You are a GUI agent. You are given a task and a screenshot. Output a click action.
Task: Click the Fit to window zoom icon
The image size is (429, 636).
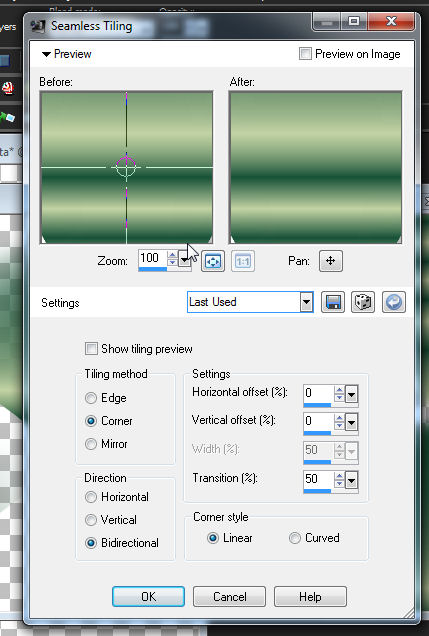pos(213,261)
